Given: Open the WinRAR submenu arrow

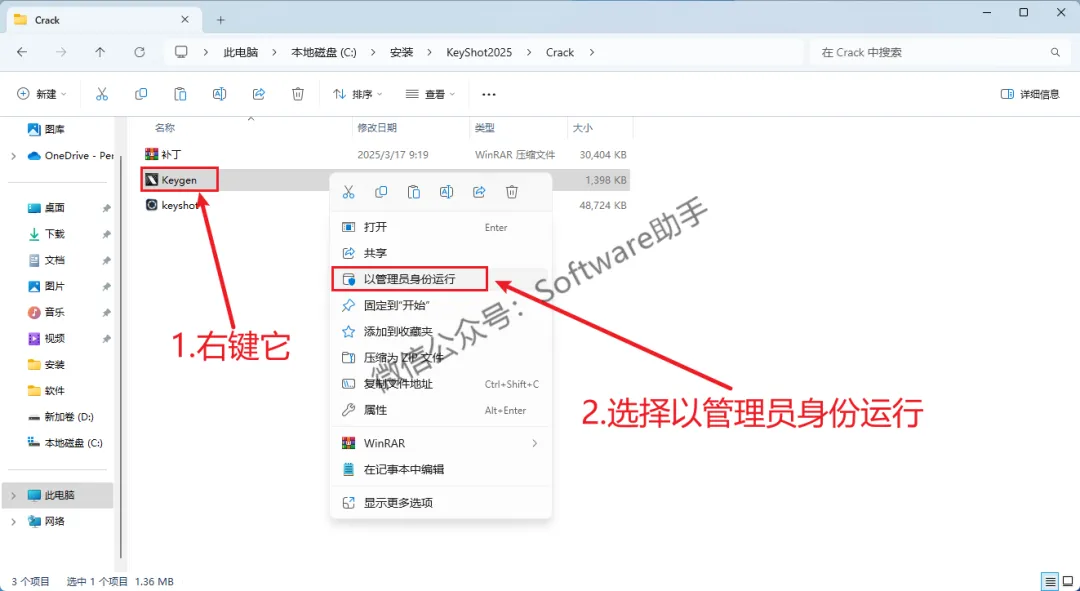Looking at the screenshot, I should pos(534,444).
